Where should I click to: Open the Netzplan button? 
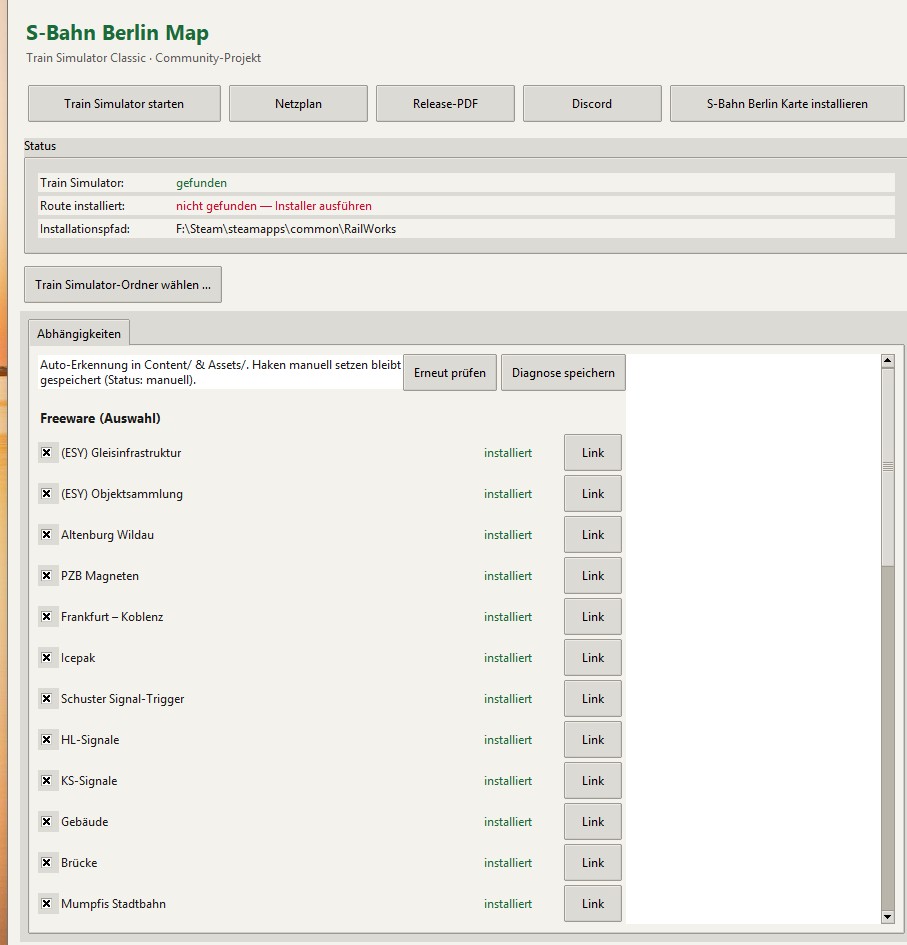pos(298,104)
